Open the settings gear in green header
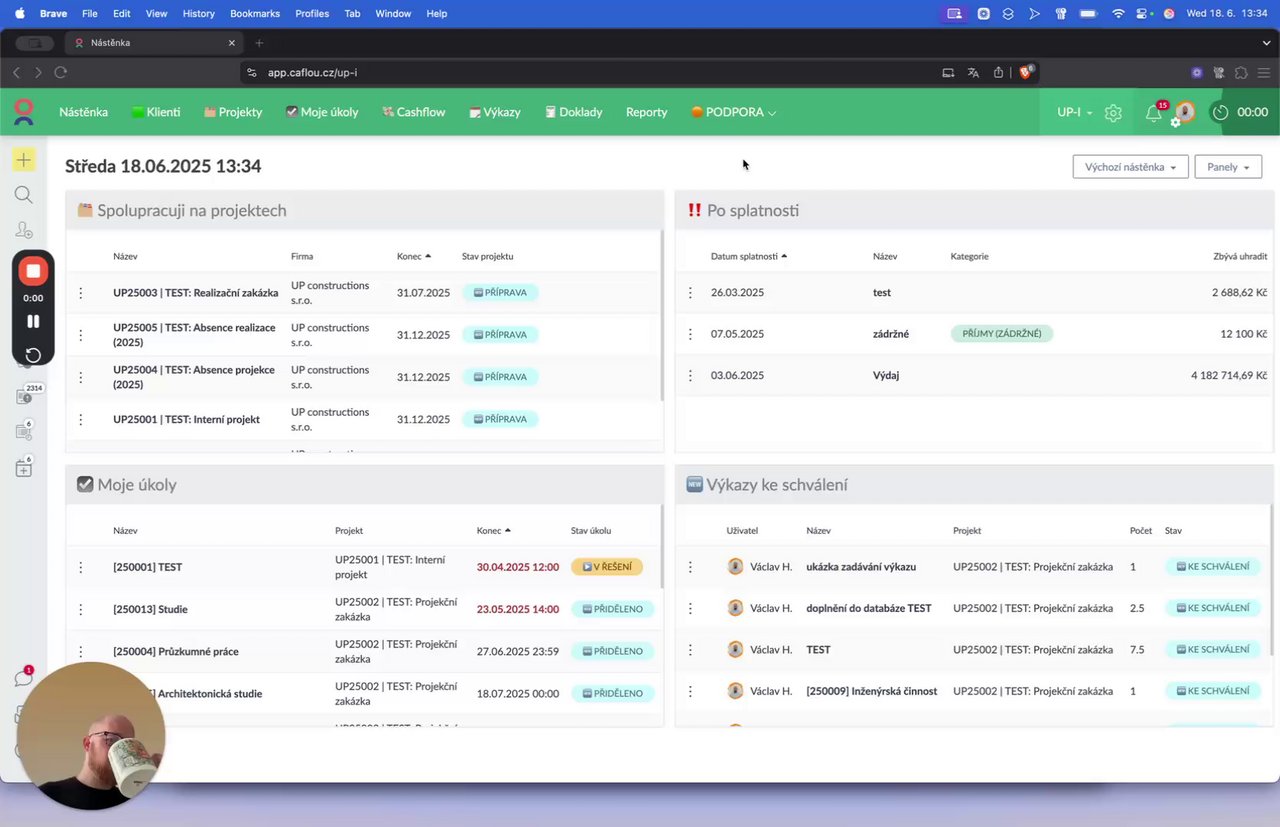The height and width of the screenshot is (827, 1280). point(1113,113)
